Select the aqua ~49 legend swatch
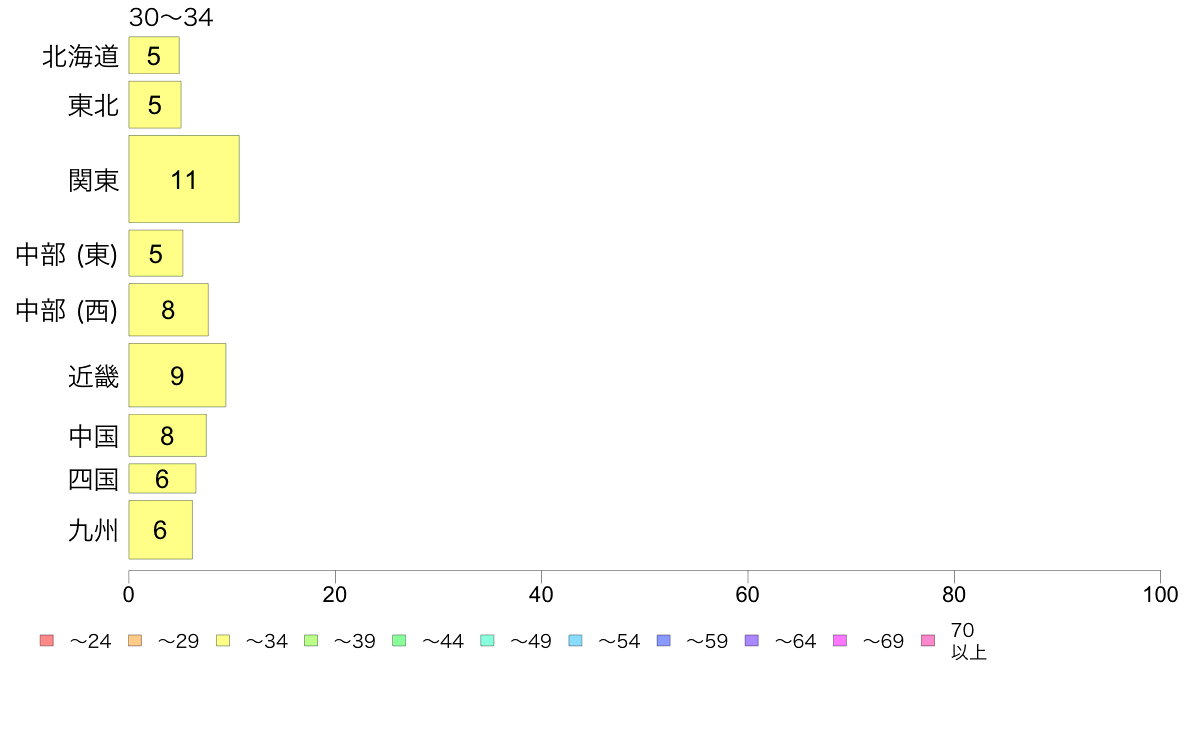1188x736 pixels. point(487,640)
